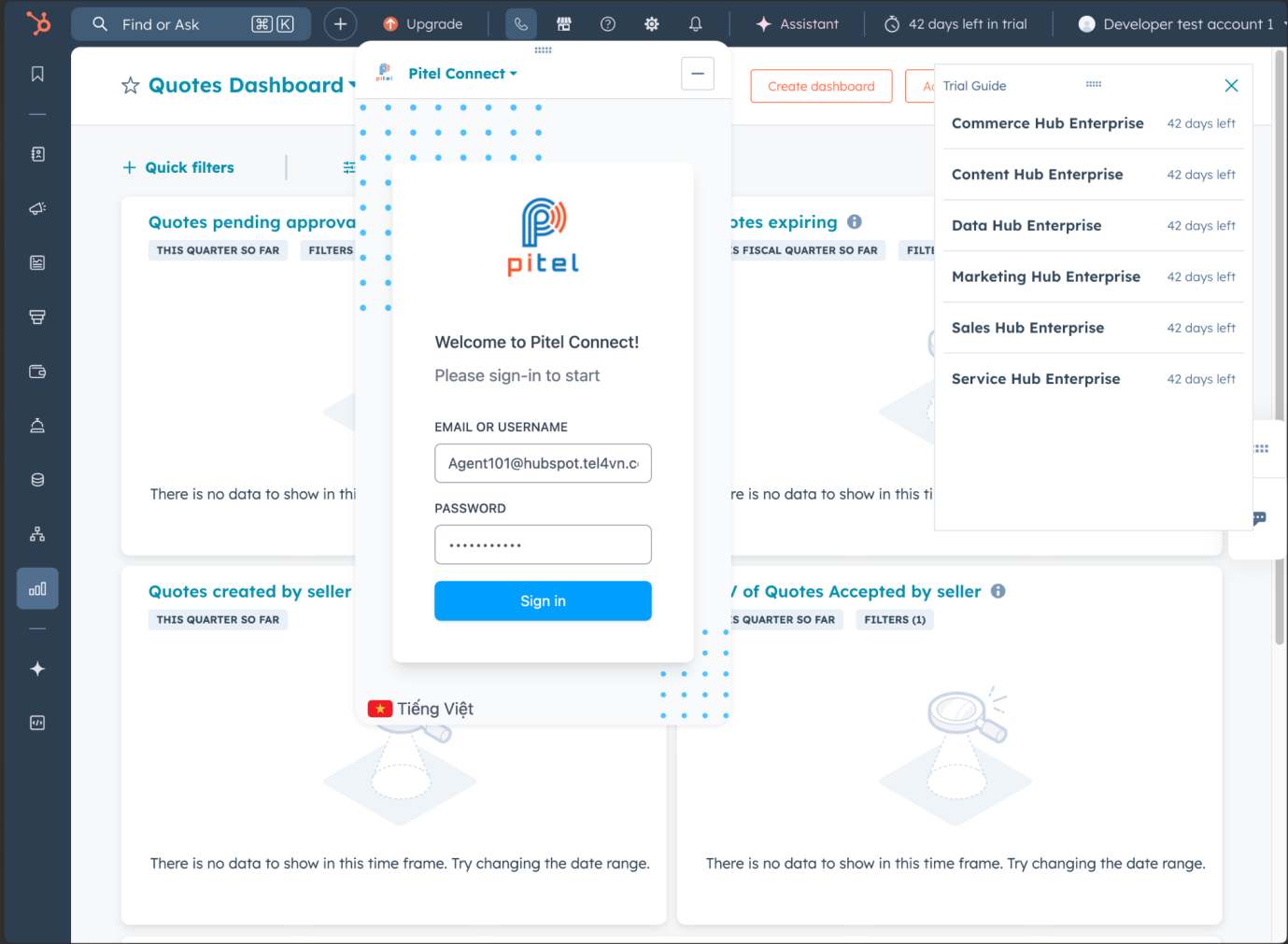Open the Breeze Assistant button
This screenshot has width=1288, height=944.
tap(797, 24)
